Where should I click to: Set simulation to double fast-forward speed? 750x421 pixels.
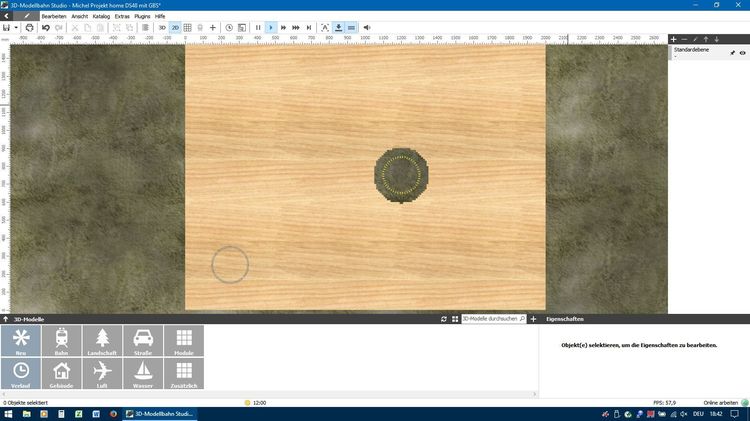click(284, 28)
